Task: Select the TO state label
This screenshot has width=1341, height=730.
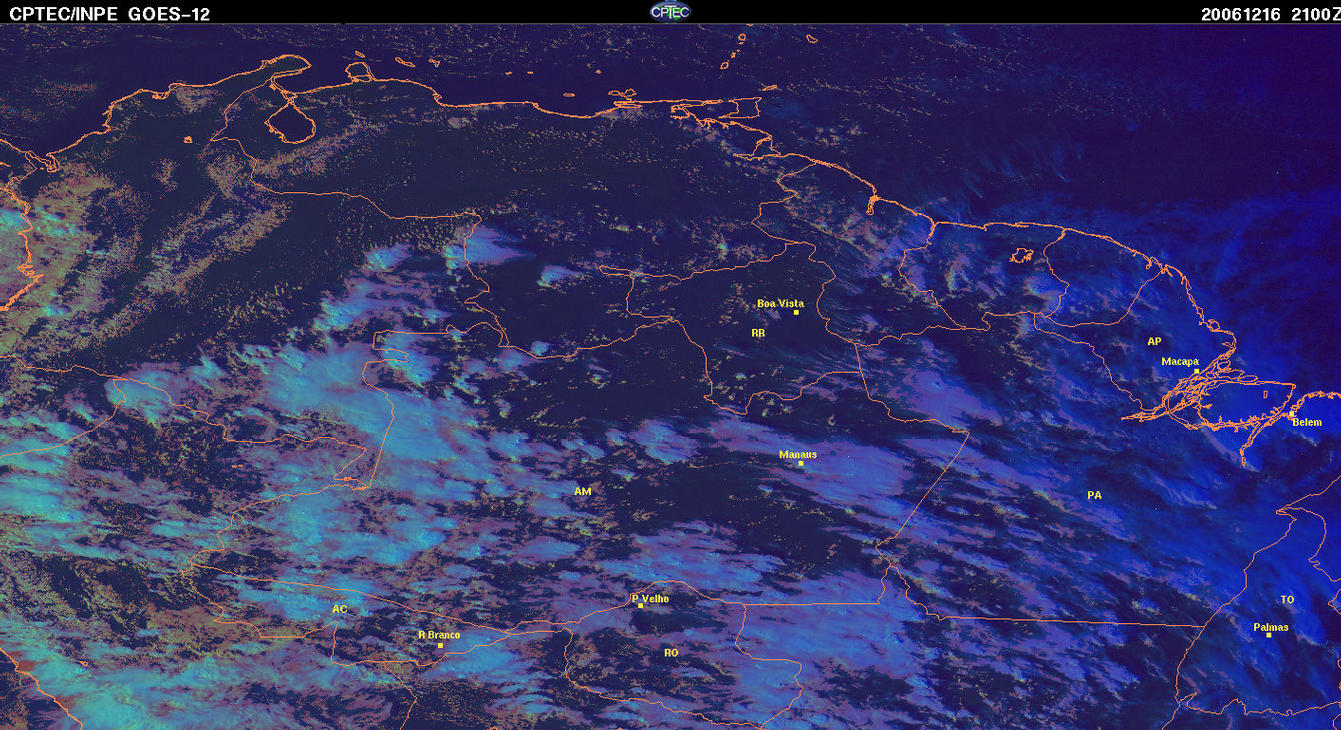Action: click(1287, 599)
